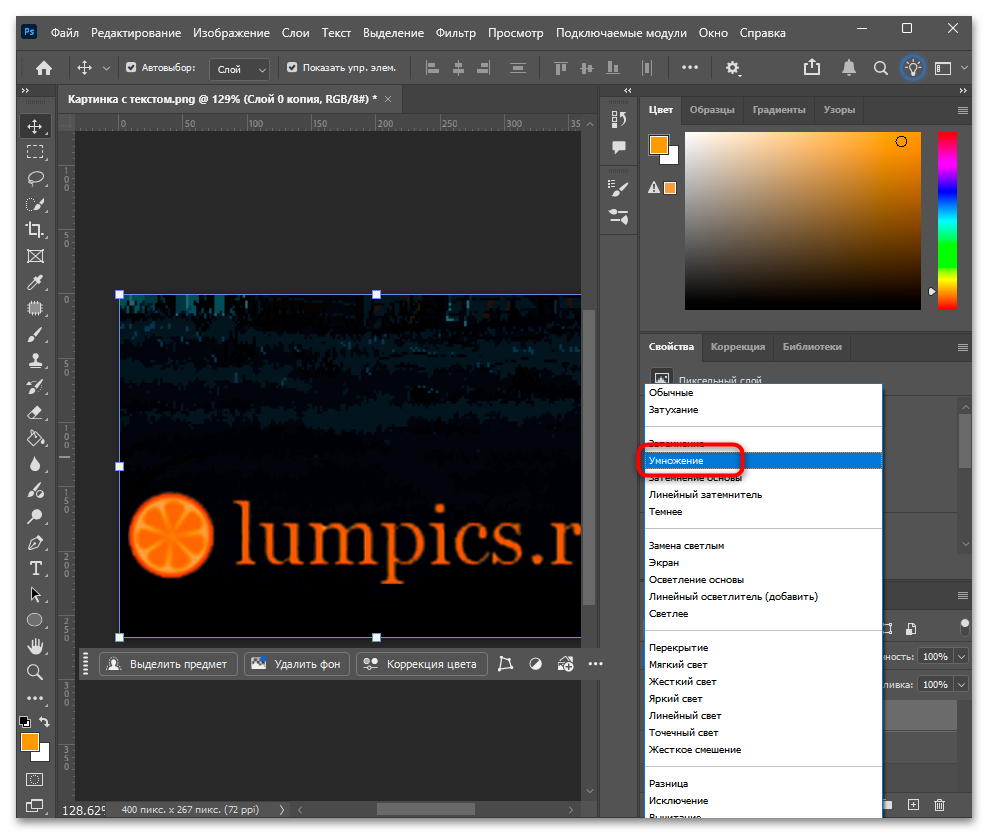Select the Lasso tool
Viewport: 988px width, 834px height.
pos(35,178)
